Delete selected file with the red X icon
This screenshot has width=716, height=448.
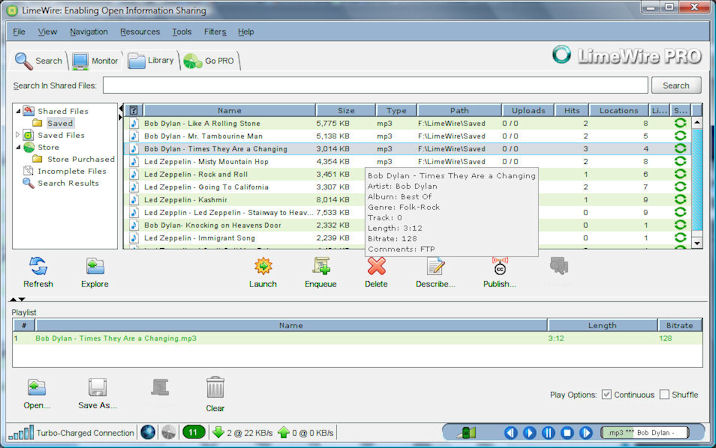376,266
